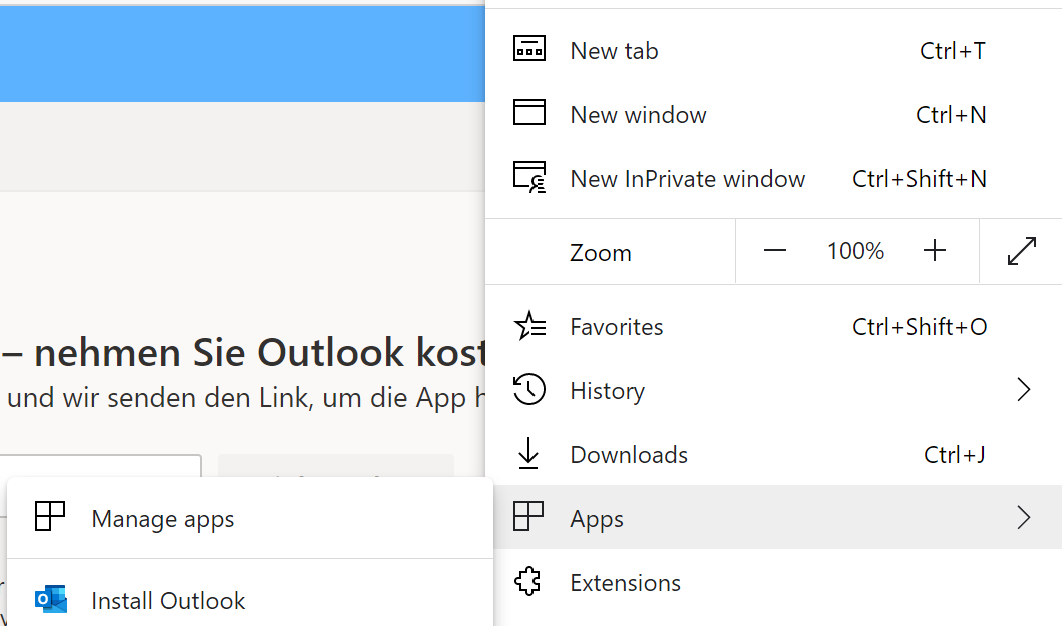Zoom in with the plus button
The image size is (1062, 626).
pyautogui.click(x=935, y=251)
